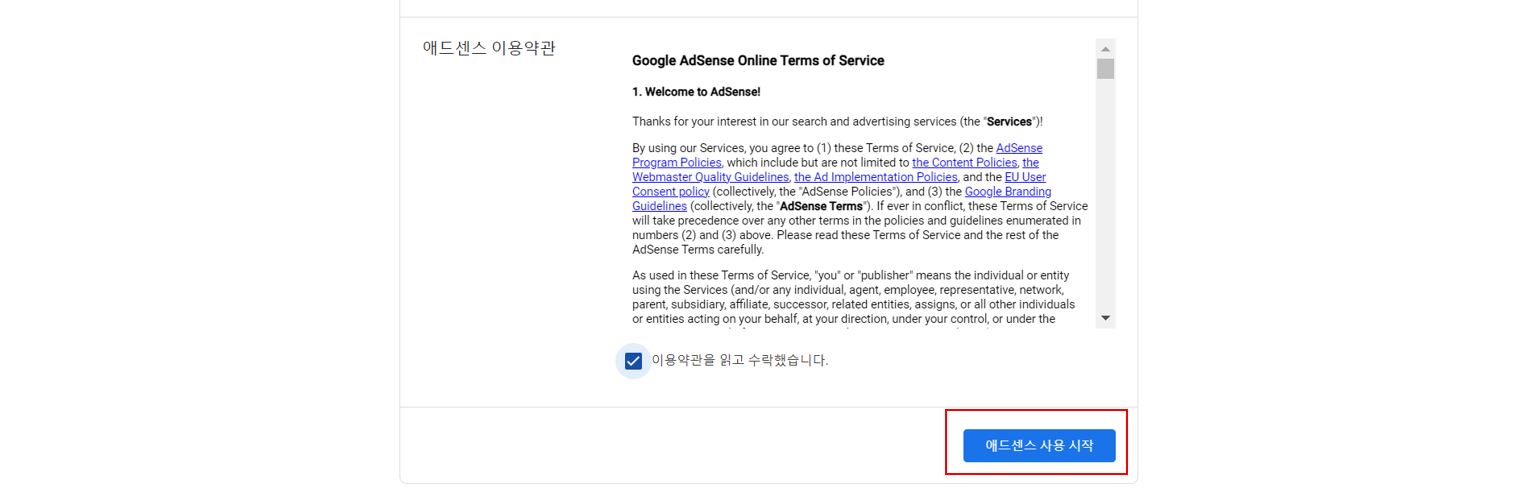Click the terms scrollbar up arrow

(x=1105, y=48)
